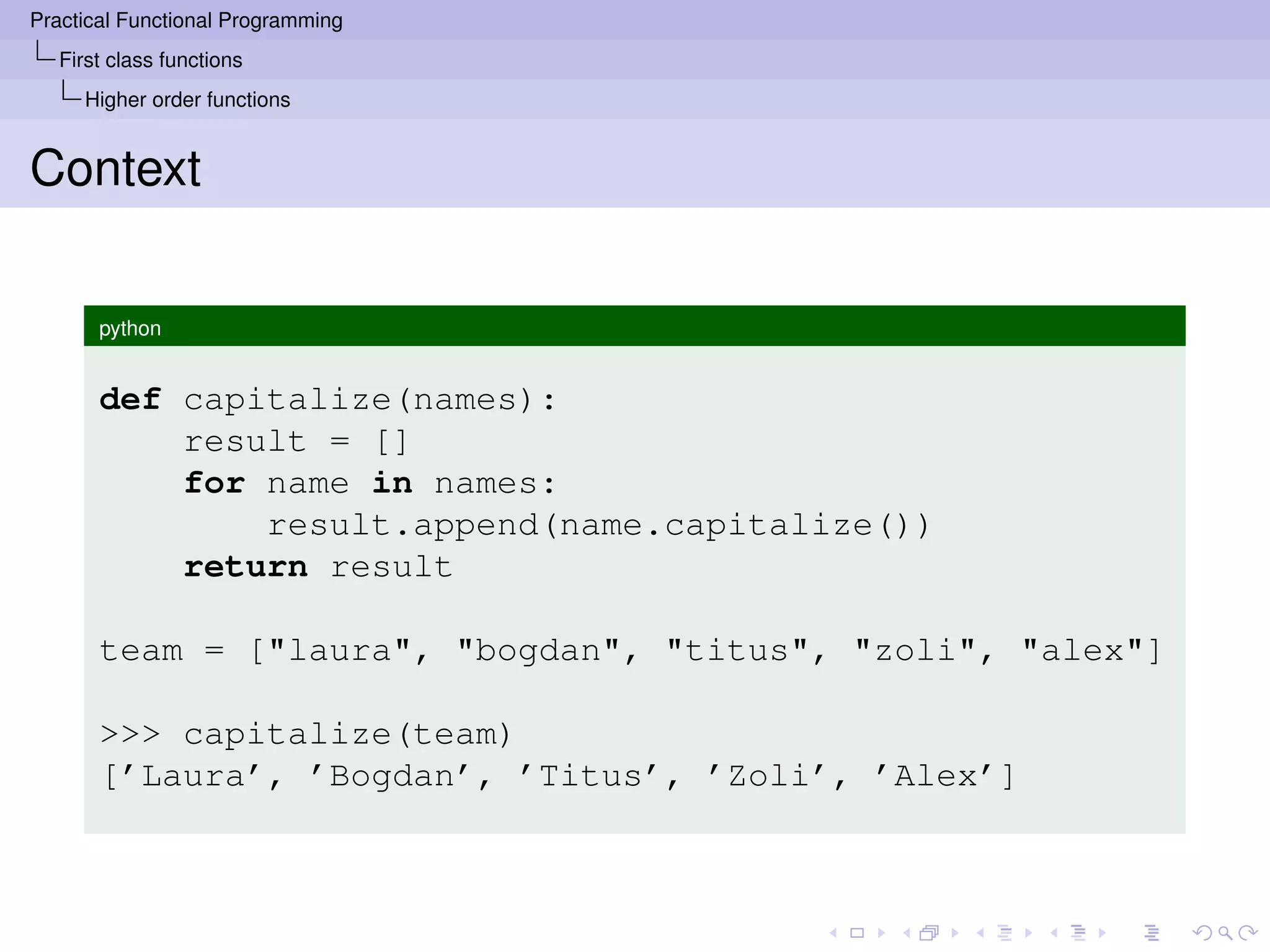1270x952 pixels.
Task: Go to the next slide arrow
Action: [881, 932]
